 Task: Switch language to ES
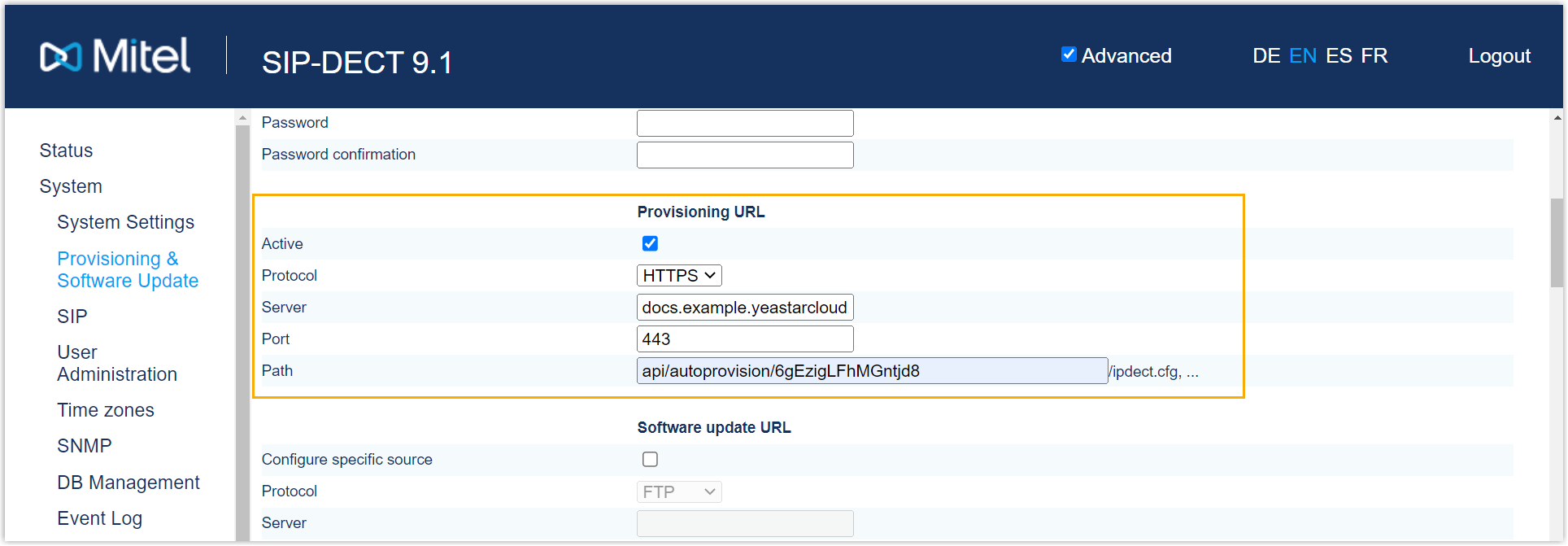pyautogui.click(x=1338, y=56)
